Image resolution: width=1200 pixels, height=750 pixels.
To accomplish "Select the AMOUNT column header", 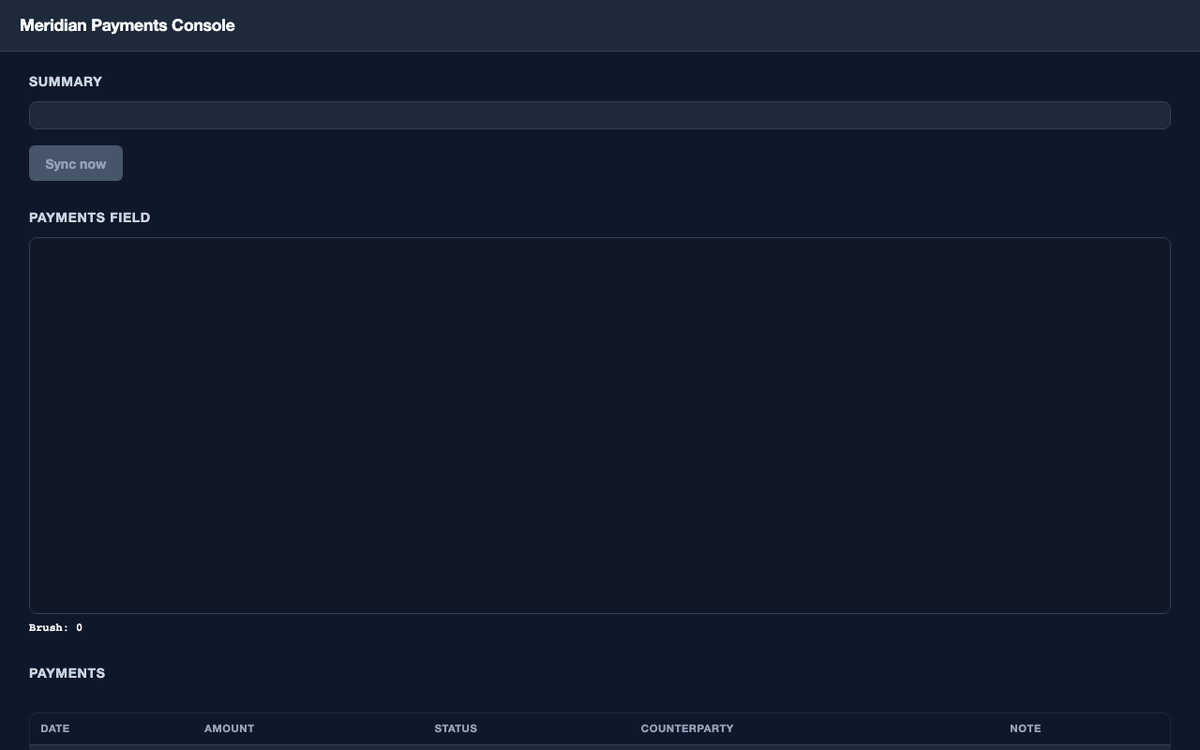I will 229,728.
